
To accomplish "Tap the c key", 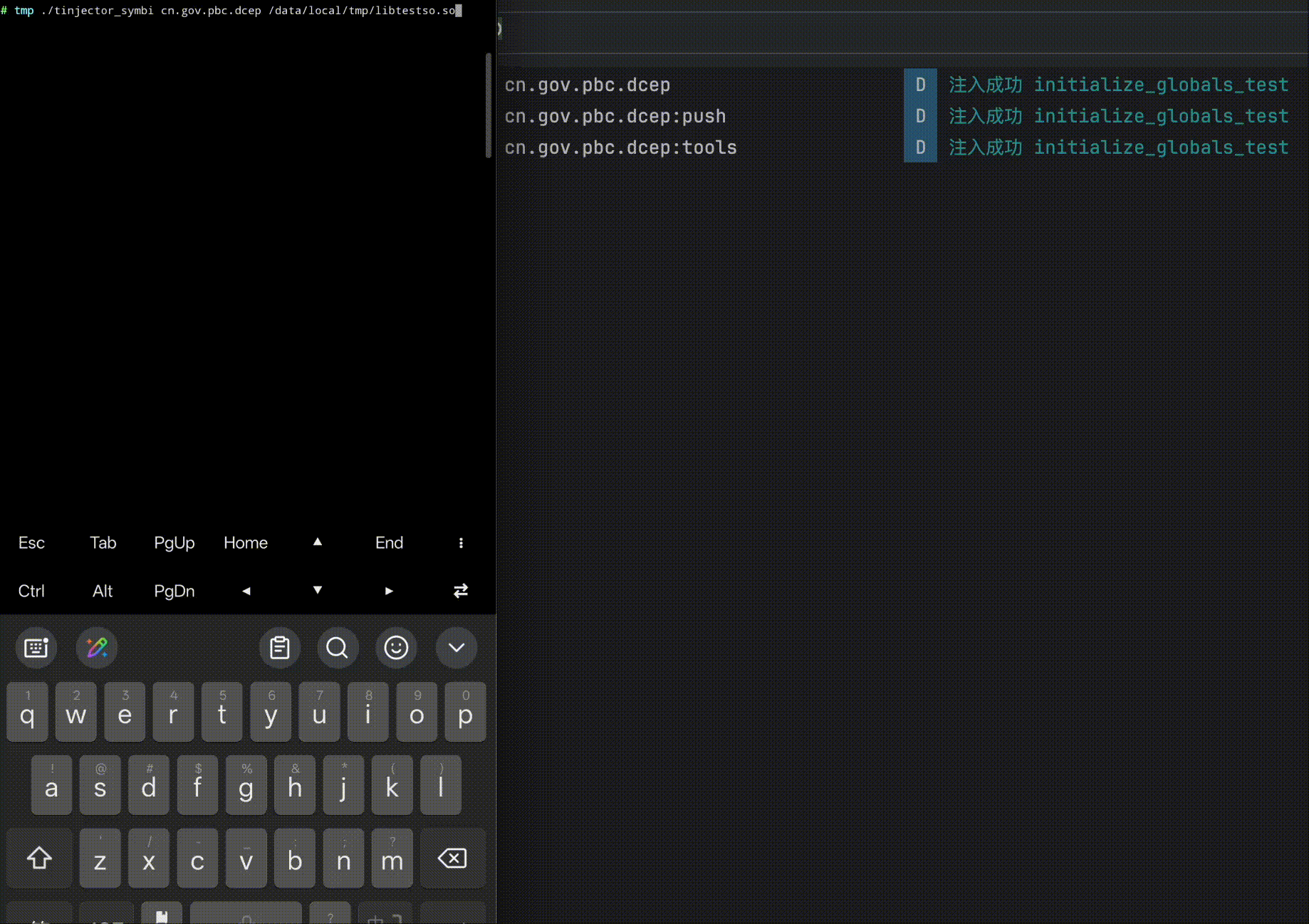I will pyautogui.click(x=197, y=858).
